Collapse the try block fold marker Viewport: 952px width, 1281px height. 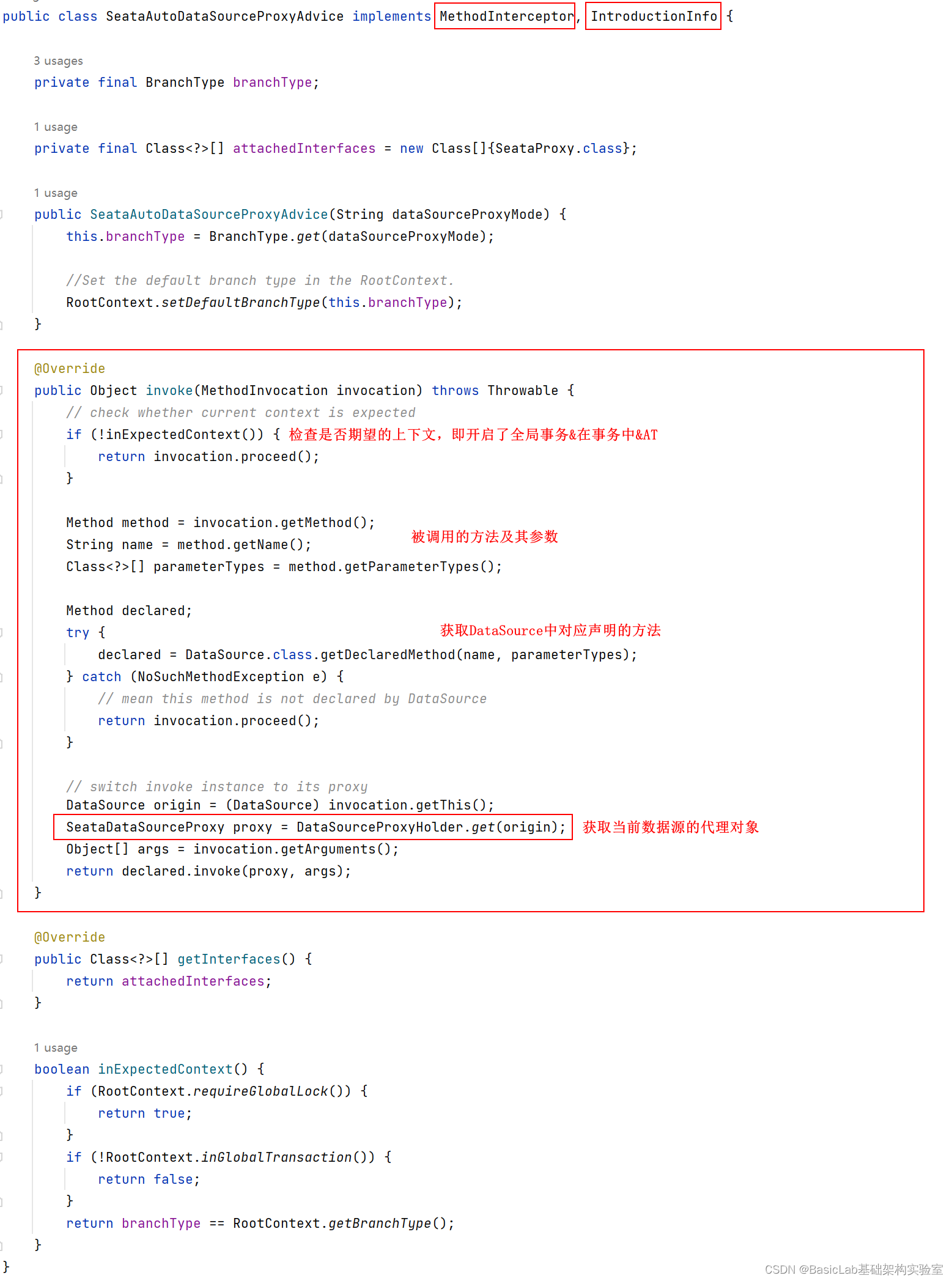(x=2, y=633)
